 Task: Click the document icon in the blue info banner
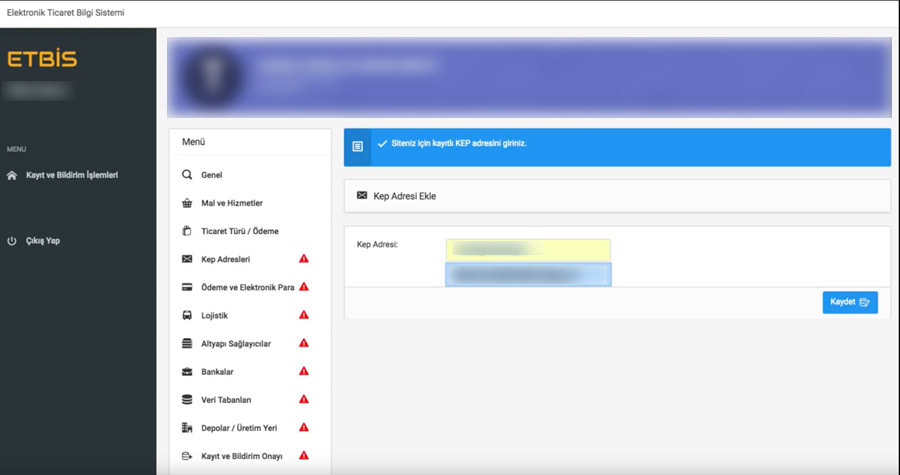click(358, 147)
